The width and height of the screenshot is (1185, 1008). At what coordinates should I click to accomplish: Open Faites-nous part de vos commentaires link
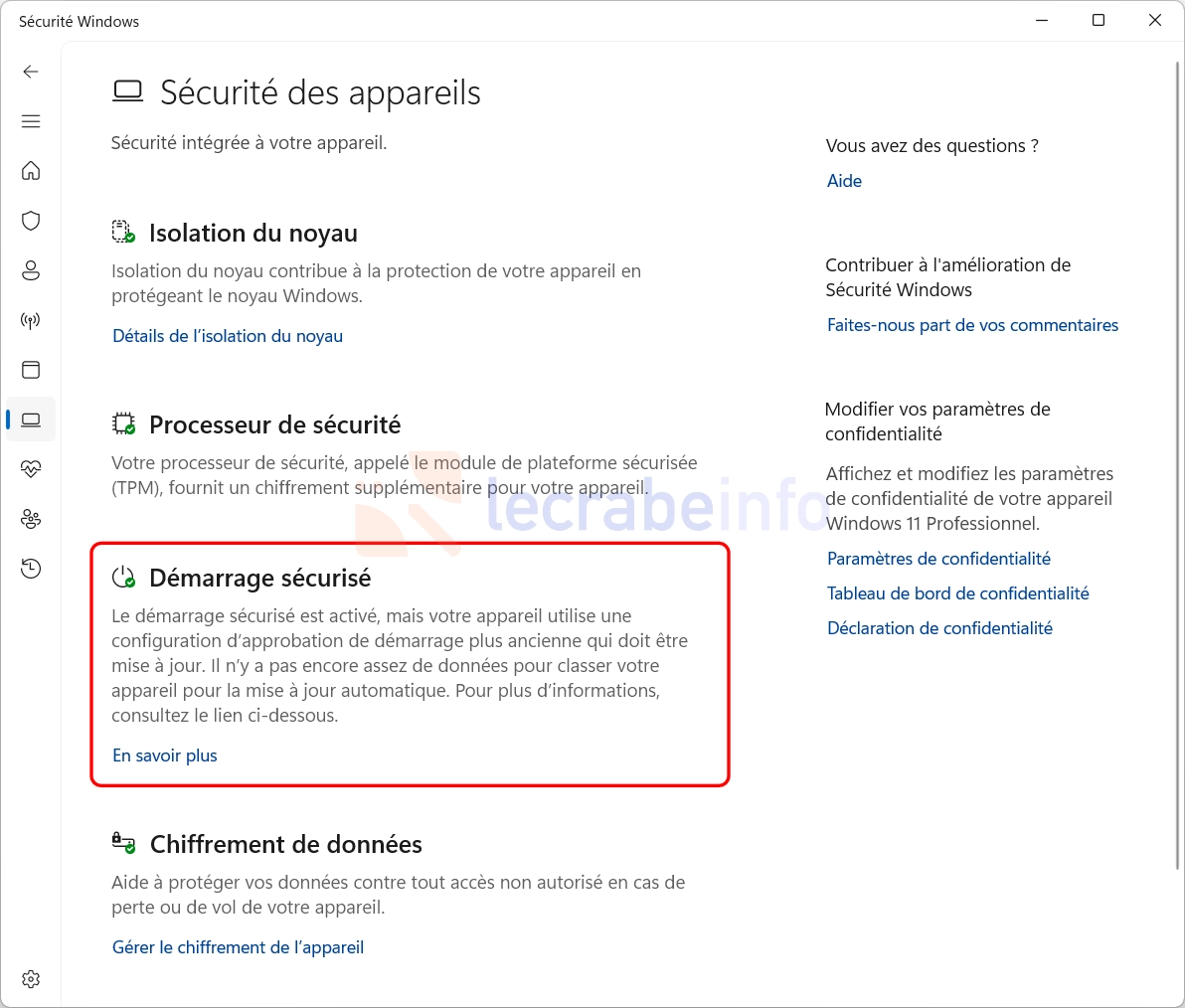tap(972, 325)
